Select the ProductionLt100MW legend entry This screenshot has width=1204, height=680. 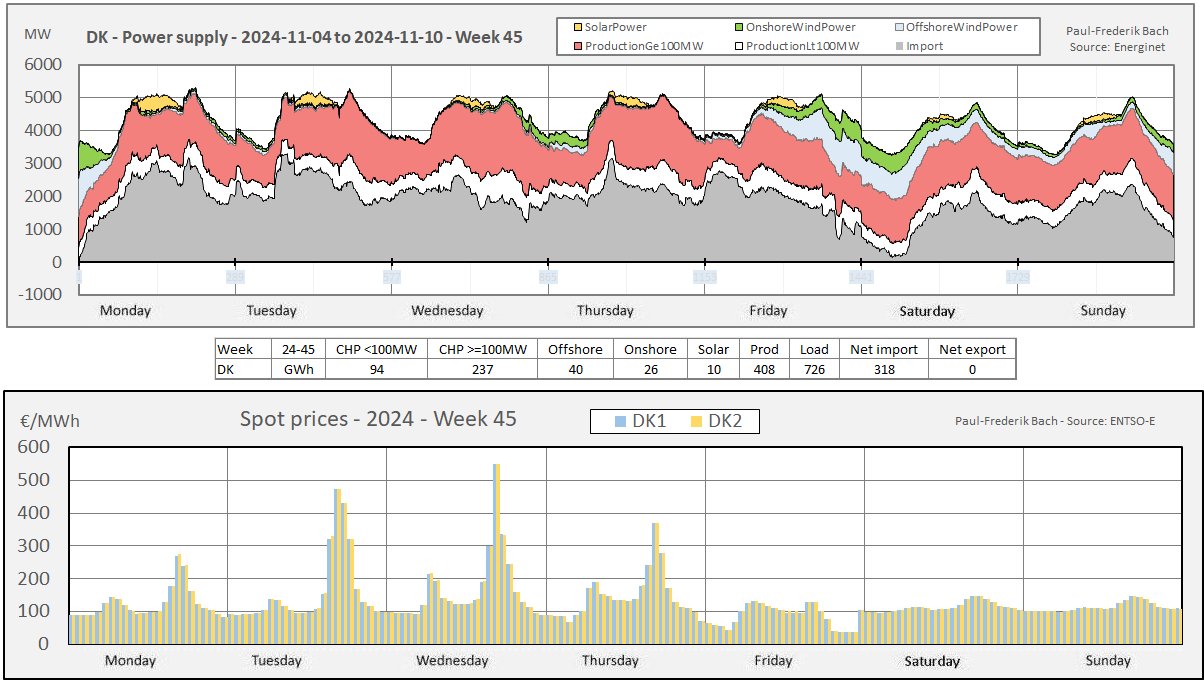point(801,46)
